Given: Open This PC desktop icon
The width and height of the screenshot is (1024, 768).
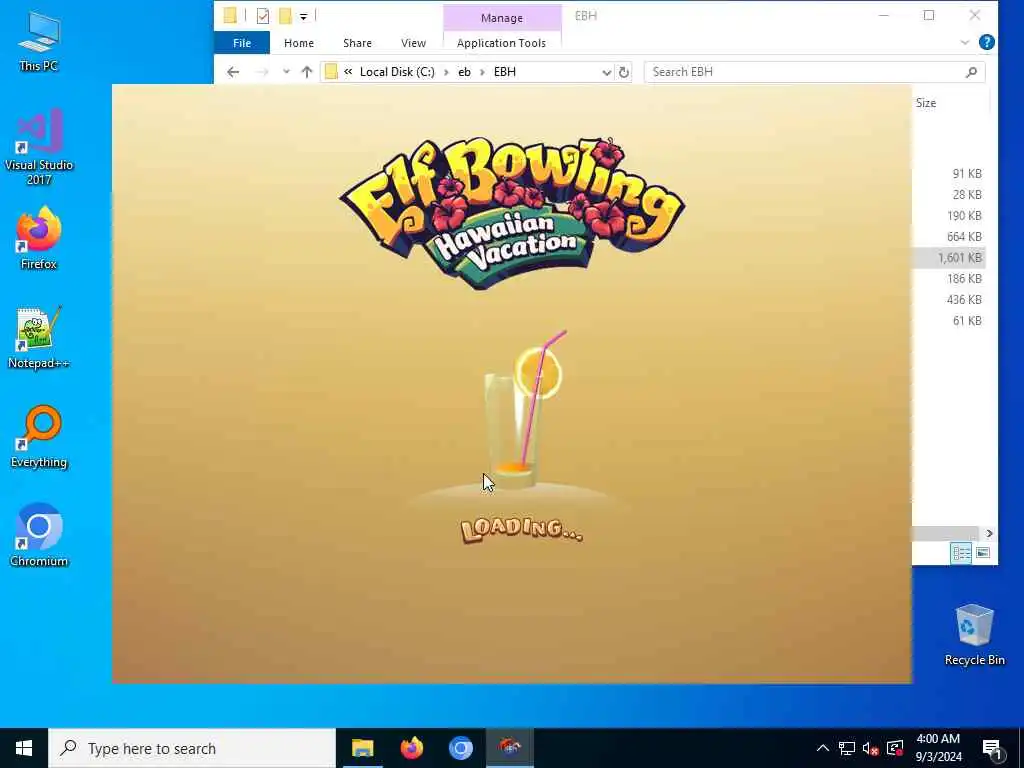Looking at the screenshot, I should [39, 41].
